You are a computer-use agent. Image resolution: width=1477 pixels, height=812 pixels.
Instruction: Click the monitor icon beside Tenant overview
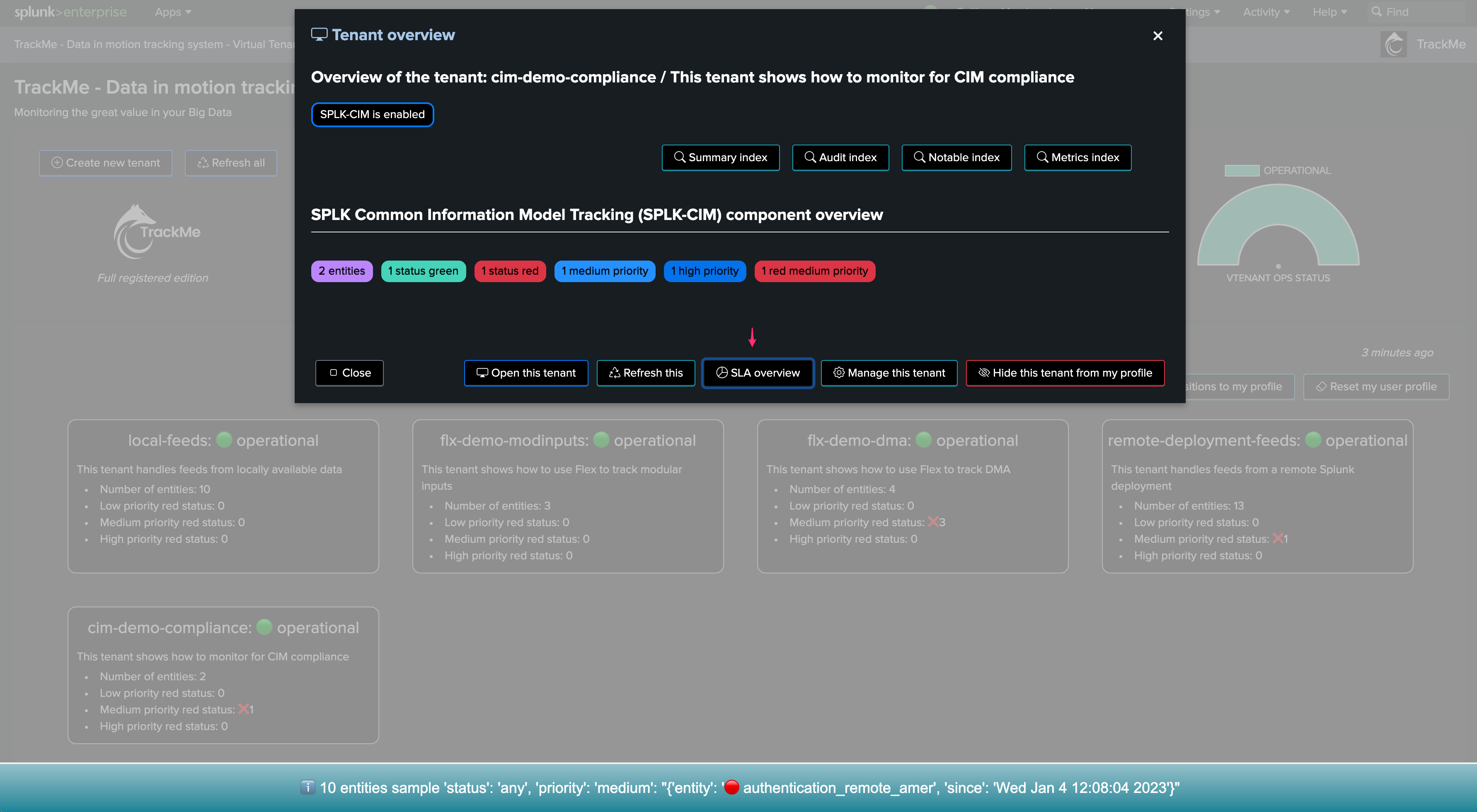tap(319, 34)
